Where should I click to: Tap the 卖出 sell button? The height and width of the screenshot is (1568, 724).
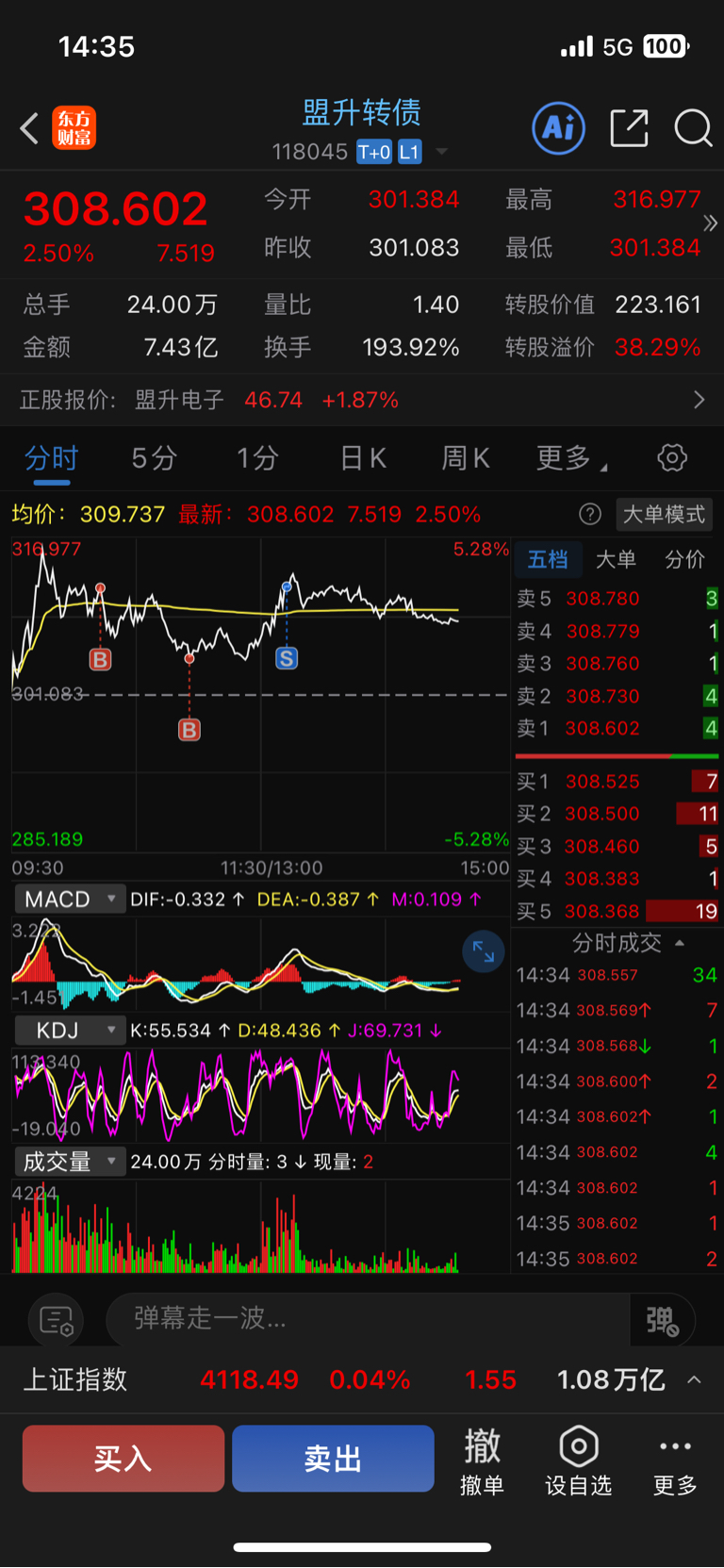(x=333, y=1459)
